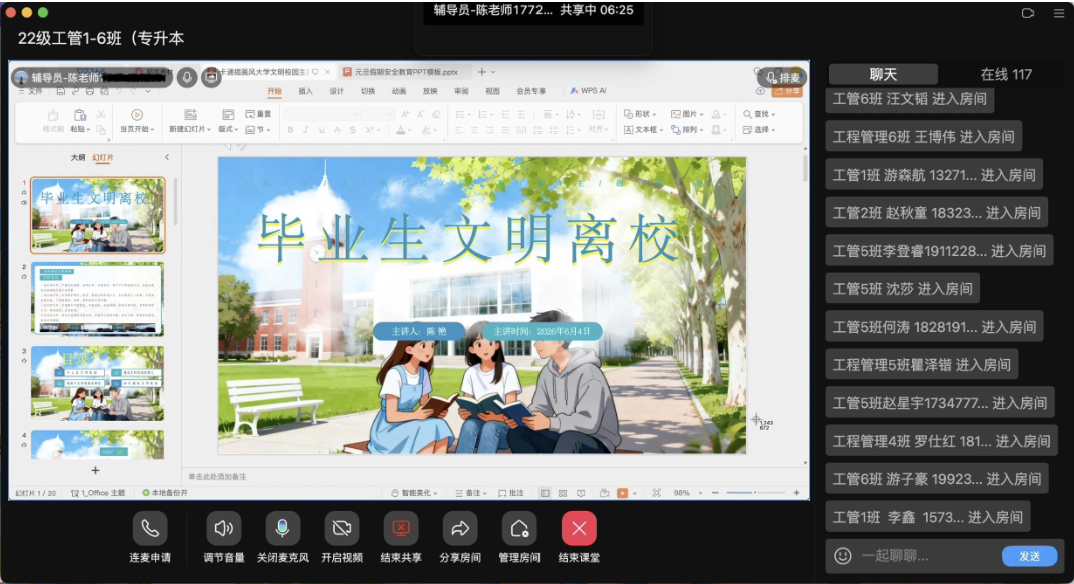This screenshot has width=1074, height=584.
Task: Click the blue 发送 send button
Action: tap(1029, 556)
